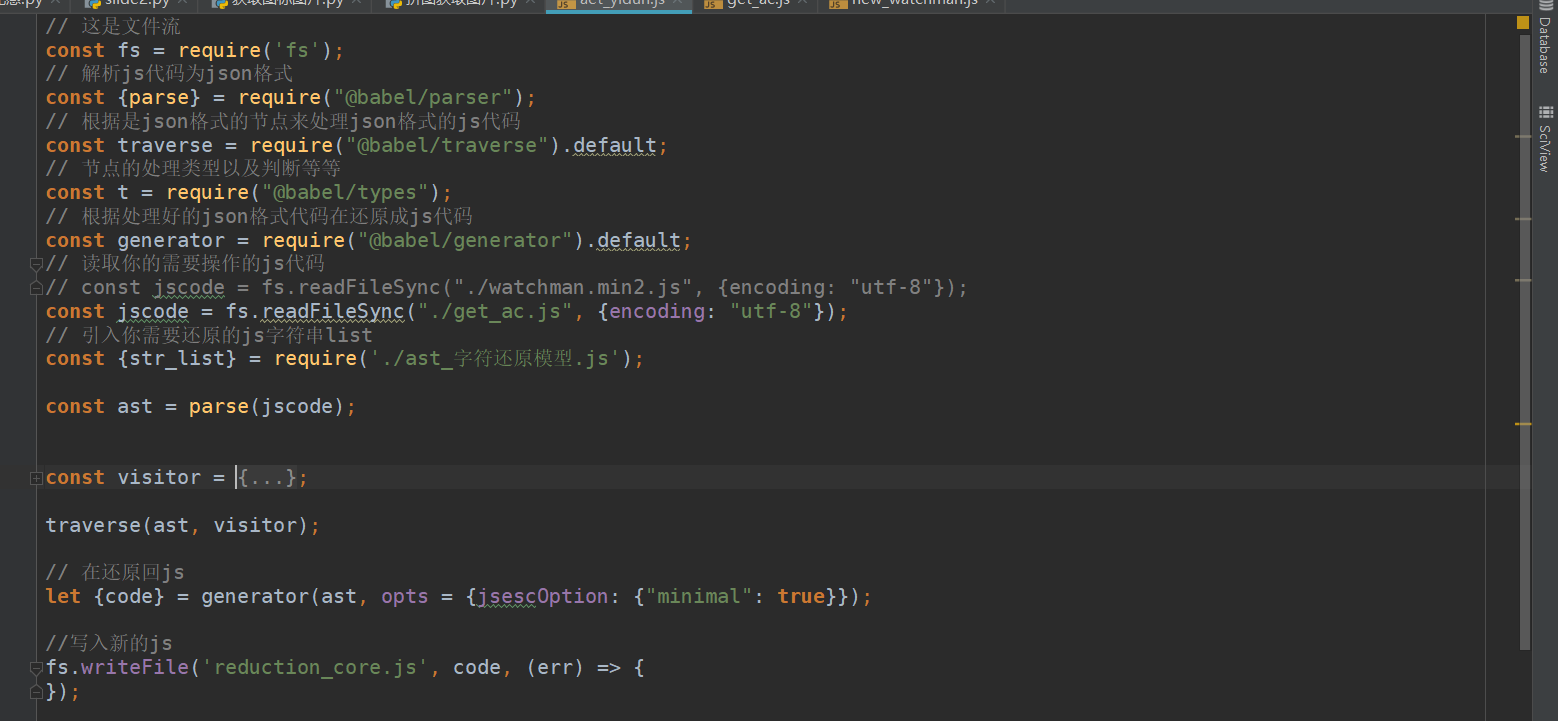Open the SciView tool window

[1545, 138]
